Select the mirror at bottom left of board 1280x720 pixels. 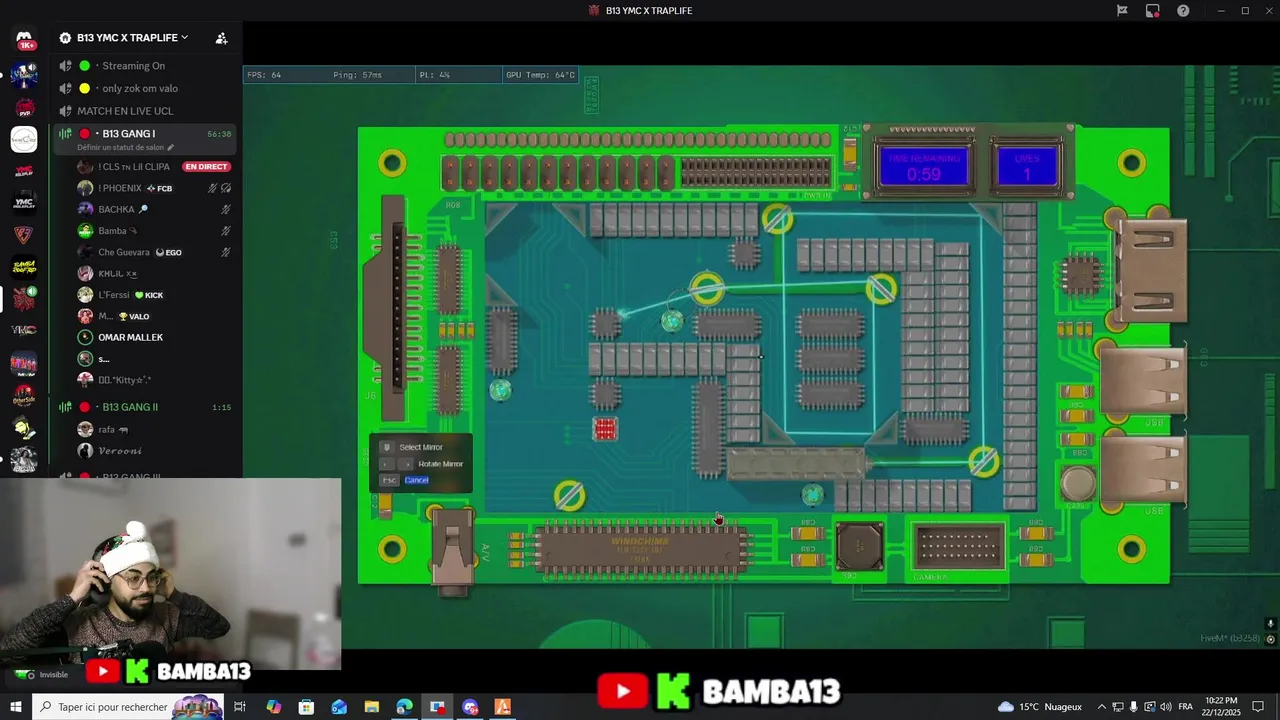(569, 495)
